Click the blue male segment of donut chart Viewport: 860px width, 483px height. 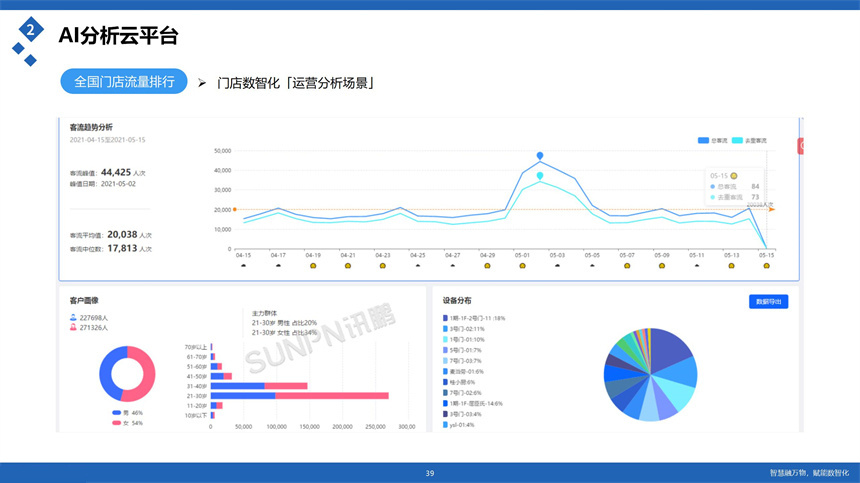click(106, 373)
